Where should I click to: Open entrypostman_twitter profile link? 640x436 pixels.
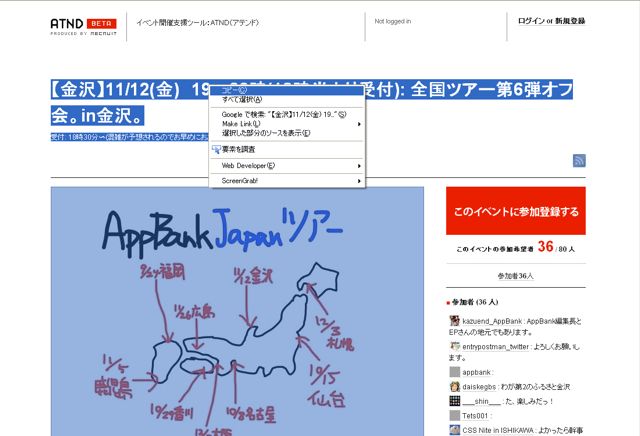(x=496, y=347)
